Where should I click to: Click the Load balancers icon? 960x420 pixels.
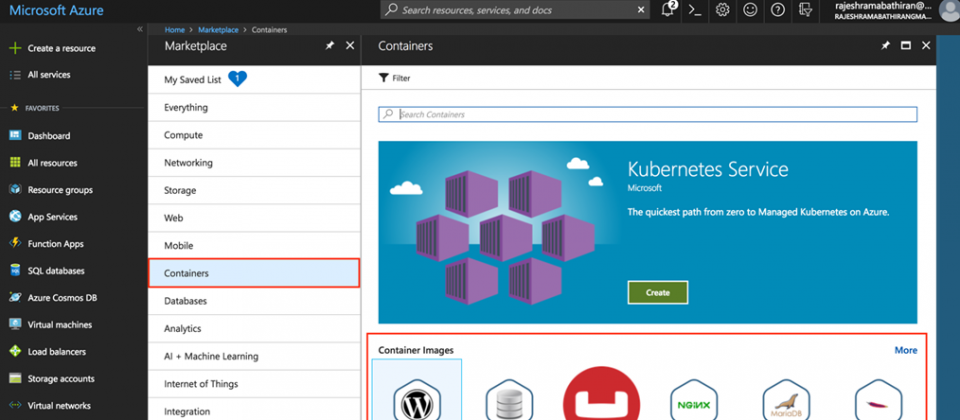[x=15, y=351]
